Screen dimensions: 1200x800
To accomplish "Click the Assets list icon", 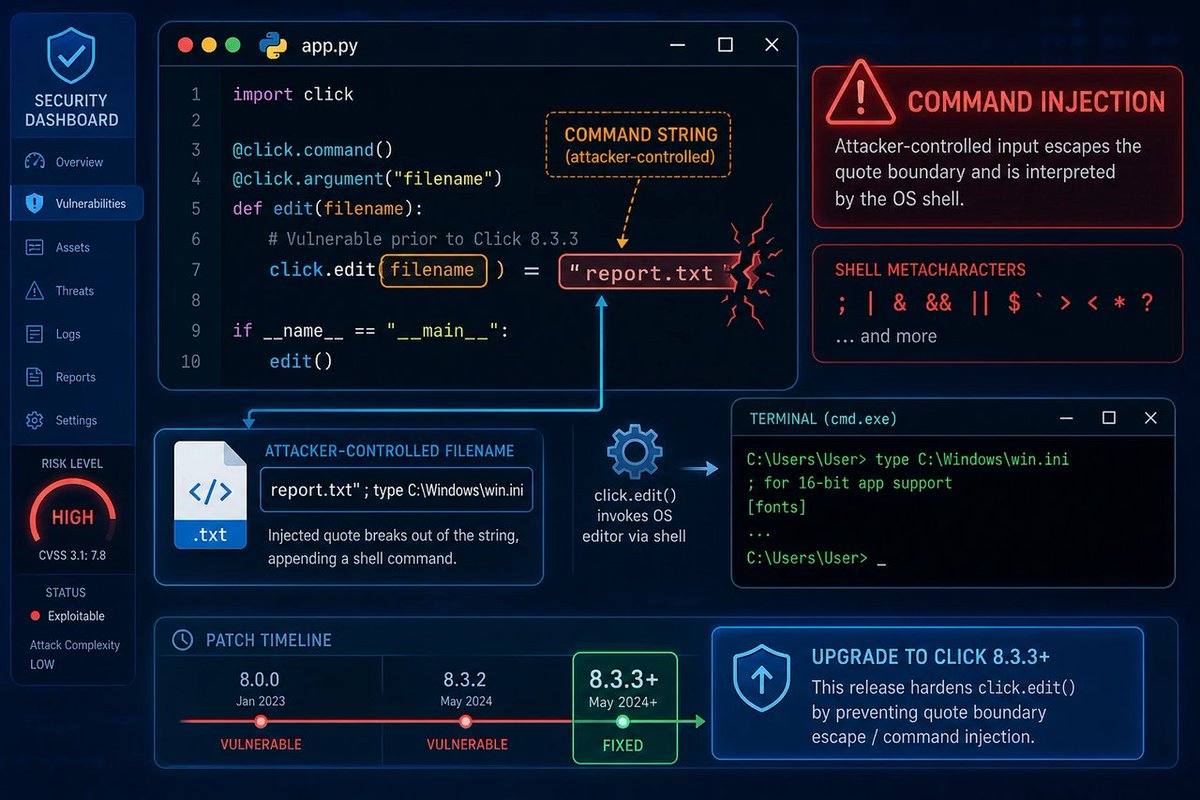I will click(35, 247).
